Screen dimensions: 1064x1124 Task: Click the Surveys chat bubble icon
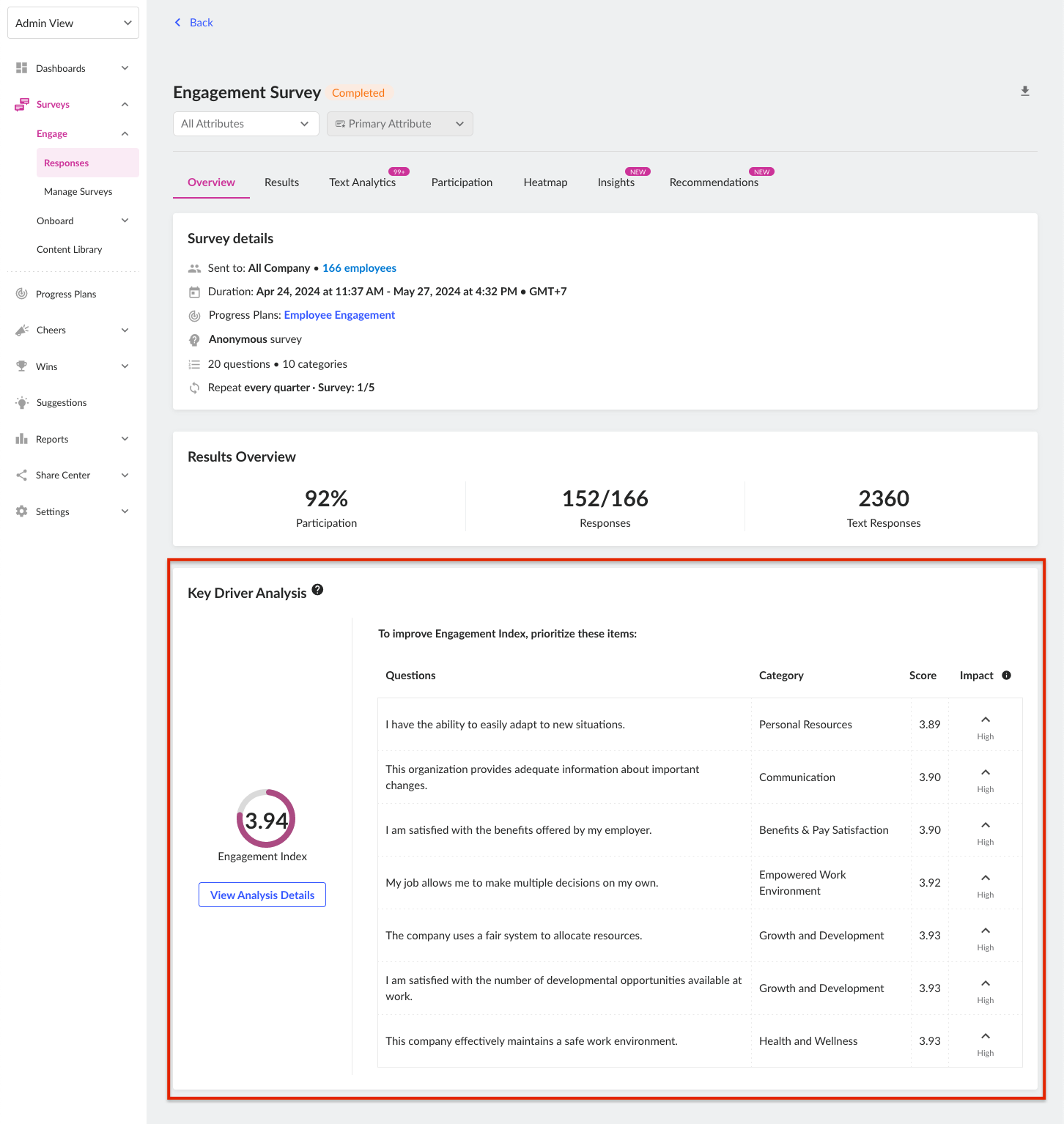click(21, 105)
